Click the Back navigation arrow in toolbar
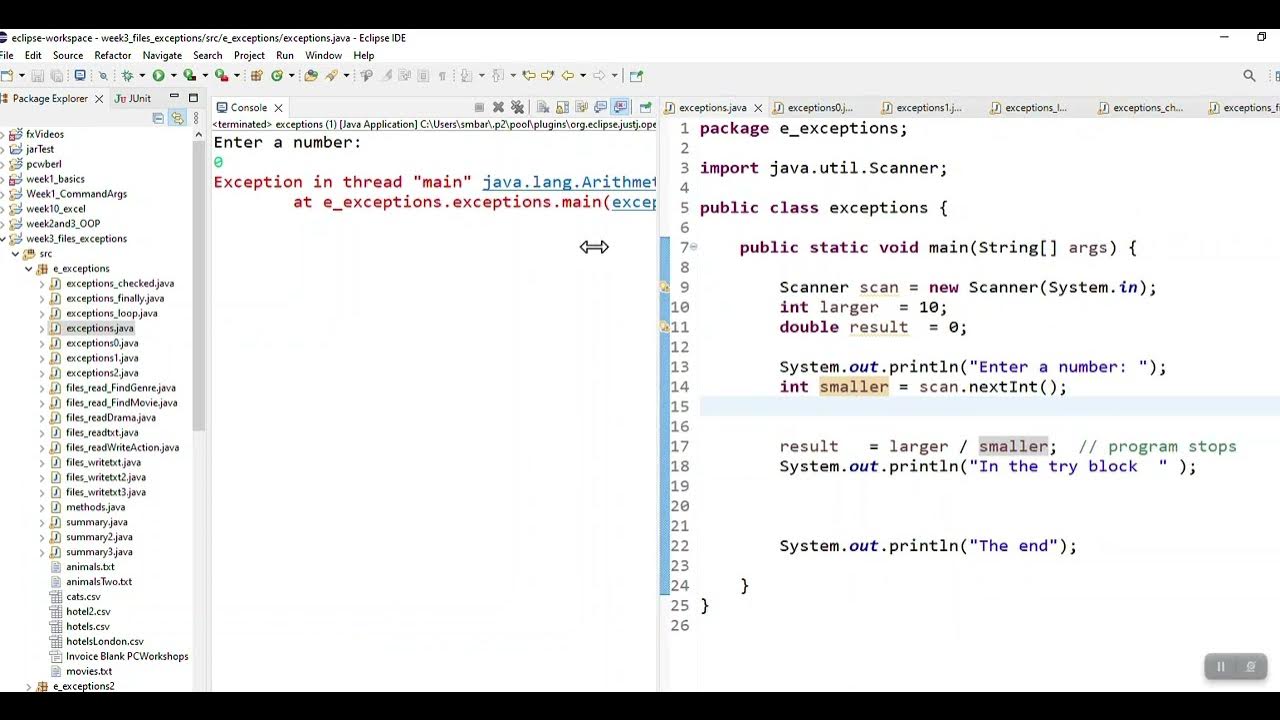This screenshot has width=1280, height=720. coord(567,75)
